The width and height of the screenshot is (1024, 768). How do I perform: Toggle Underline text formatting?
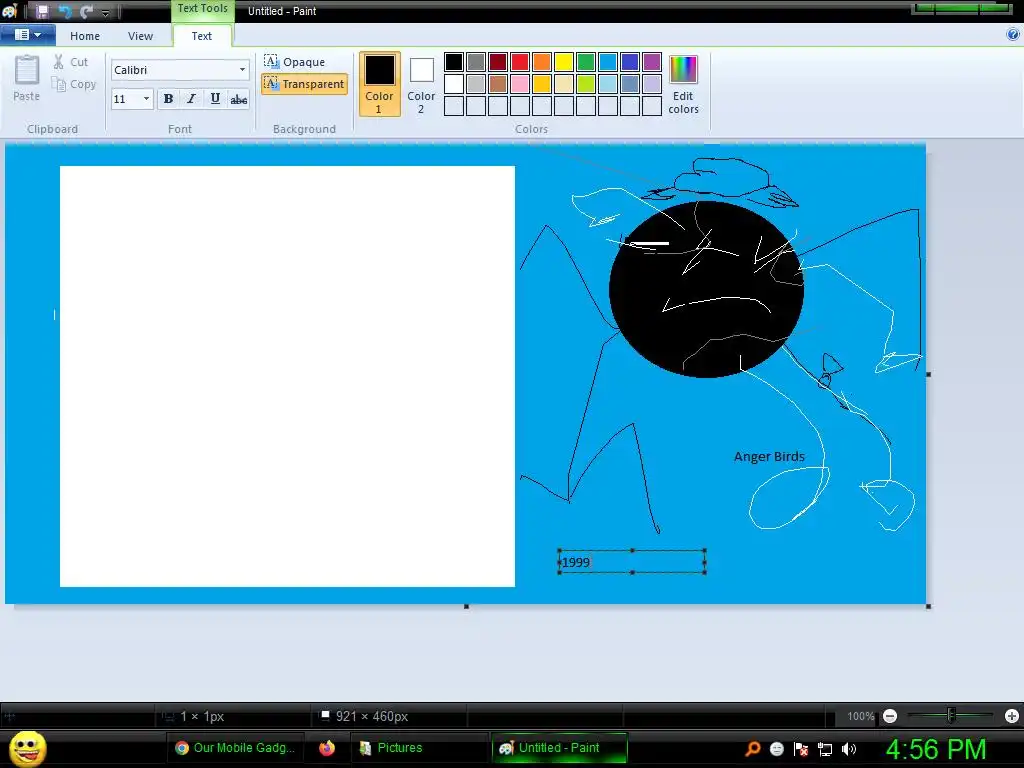coord(215,99)
